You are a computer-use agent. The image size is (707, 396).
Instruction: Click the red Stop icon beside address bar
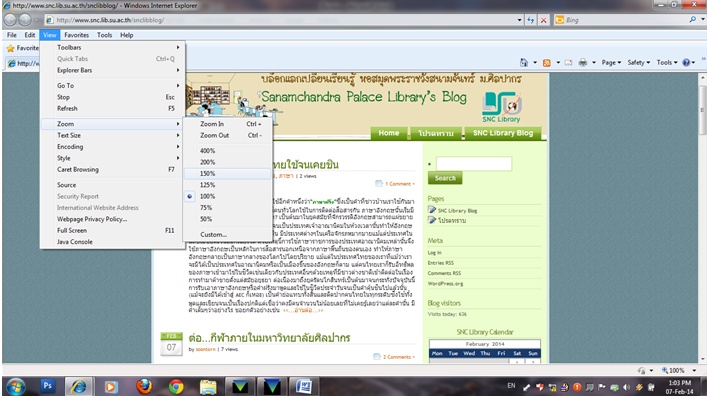coord(543,20)
